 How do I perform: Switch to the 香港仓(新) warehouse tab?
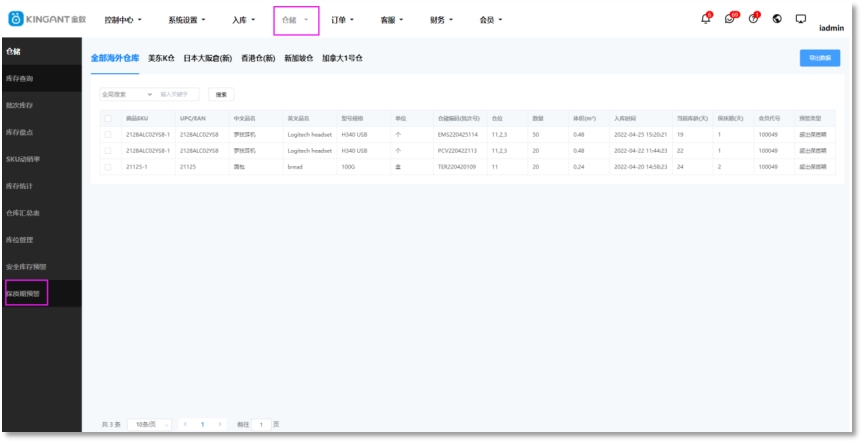pos(258,58)
